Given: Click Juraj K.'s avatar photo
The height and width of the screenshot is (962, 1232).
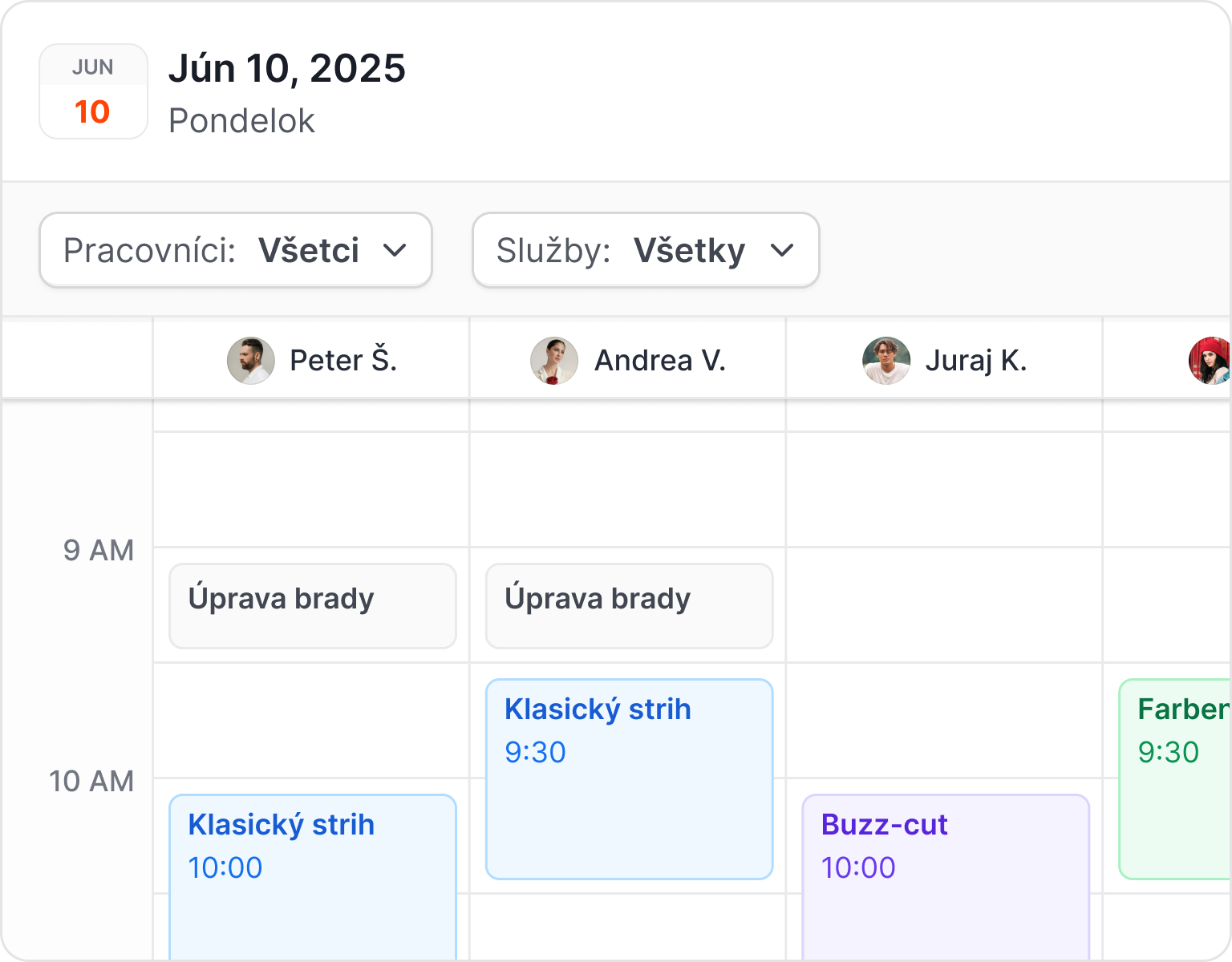Looking at the screenshot, I should pos(886,361).
